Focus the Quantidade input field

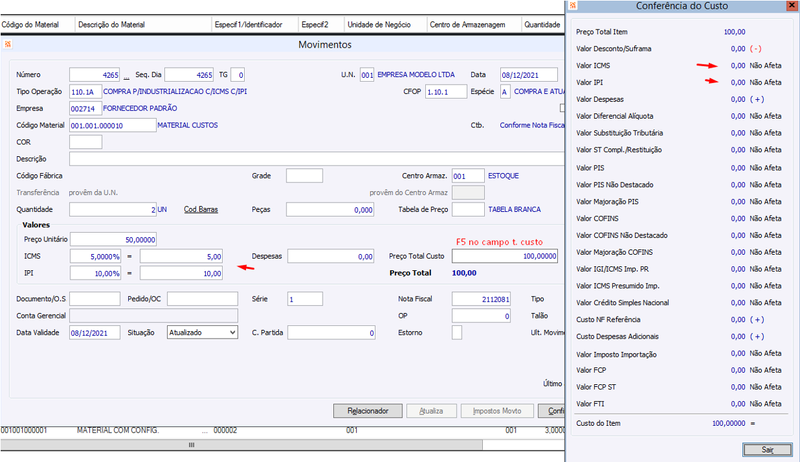pyautogui.click(x=113, y=210)
